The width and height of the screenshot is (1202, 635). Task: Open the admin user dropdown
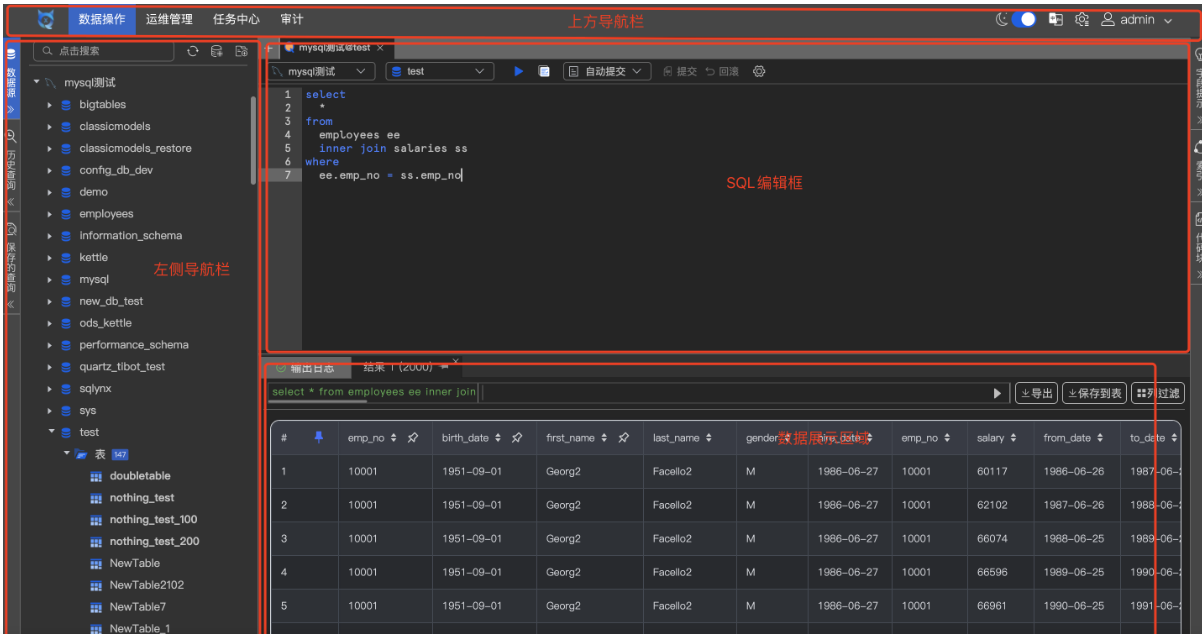point(1137,19)
